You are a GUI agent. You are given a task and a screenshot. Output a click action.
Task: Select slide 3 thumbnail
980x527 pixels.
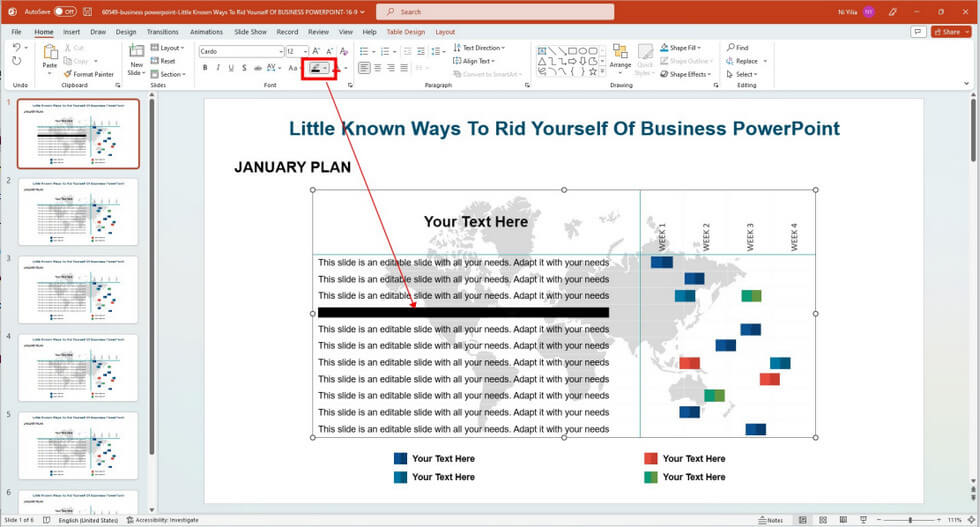pos(78,289)
